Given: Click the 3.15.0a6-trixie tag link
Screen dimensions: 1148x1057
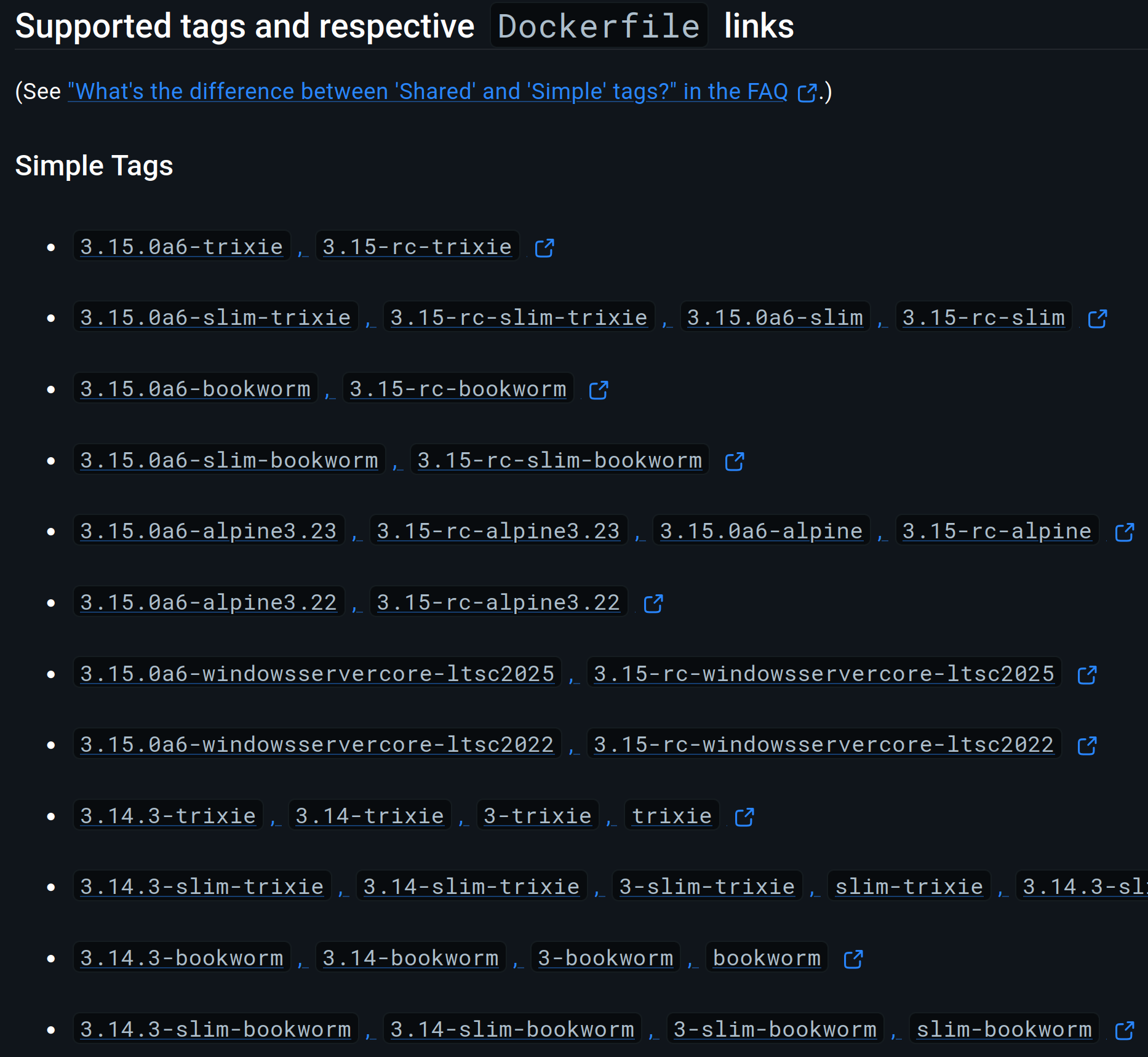Looking at the screenshot, I should pyautogui.click(x=181, y=247).
